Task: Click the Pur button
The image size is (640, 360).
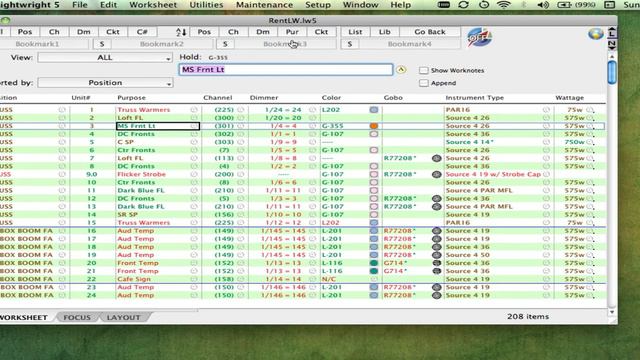Action: [x=292, y=32]
